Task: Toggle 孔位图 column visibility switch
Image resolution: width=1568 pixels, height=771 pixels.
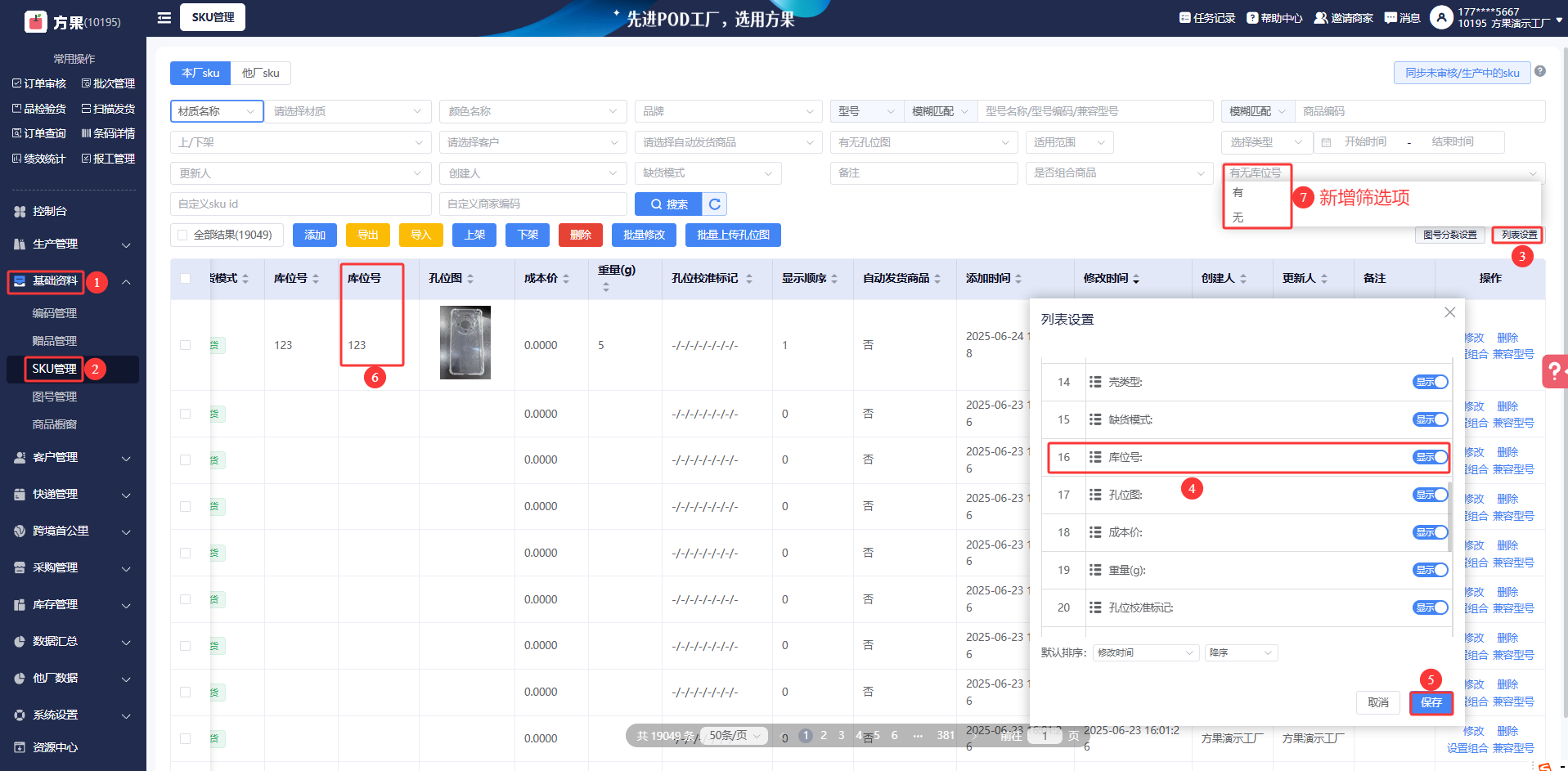Action: (x=1430, y=495)
